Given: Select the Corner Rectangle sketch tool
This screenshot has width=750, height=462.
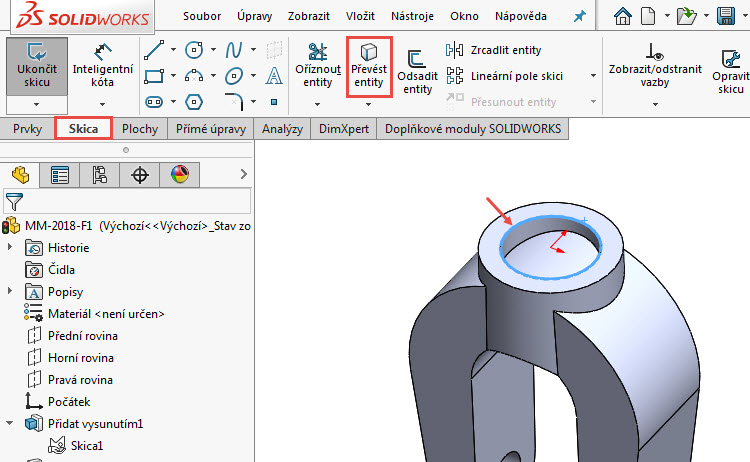Looking at the screenshot, I should click(x=154, y=76).
